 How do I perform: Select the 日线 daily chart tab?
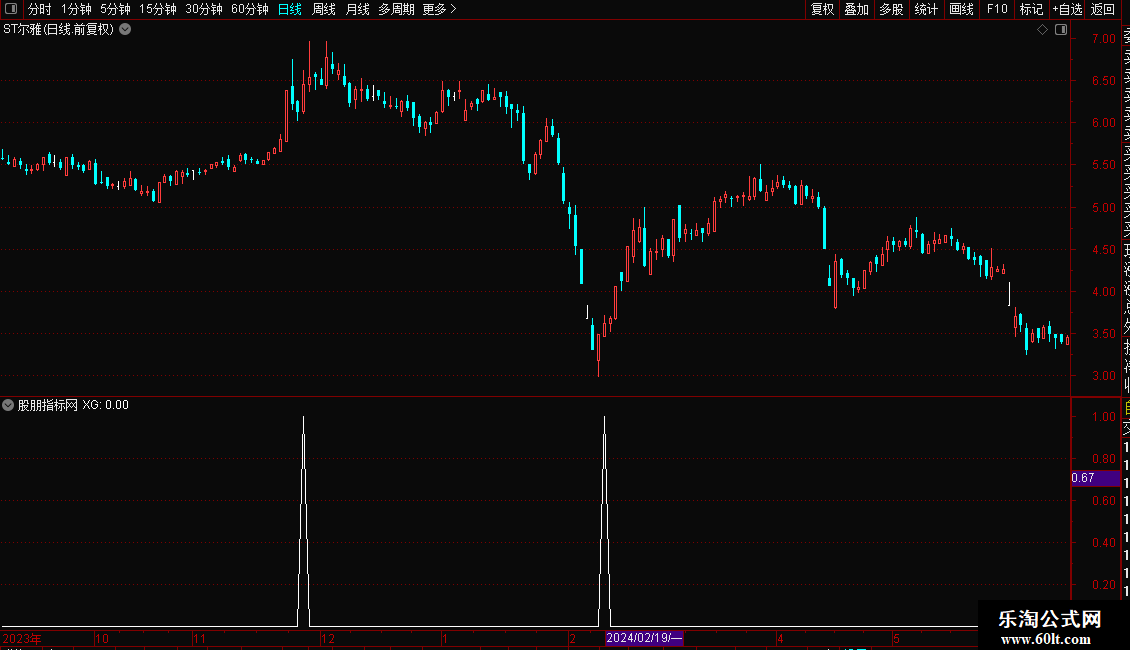pyautogui.click(x=290, y=9)
